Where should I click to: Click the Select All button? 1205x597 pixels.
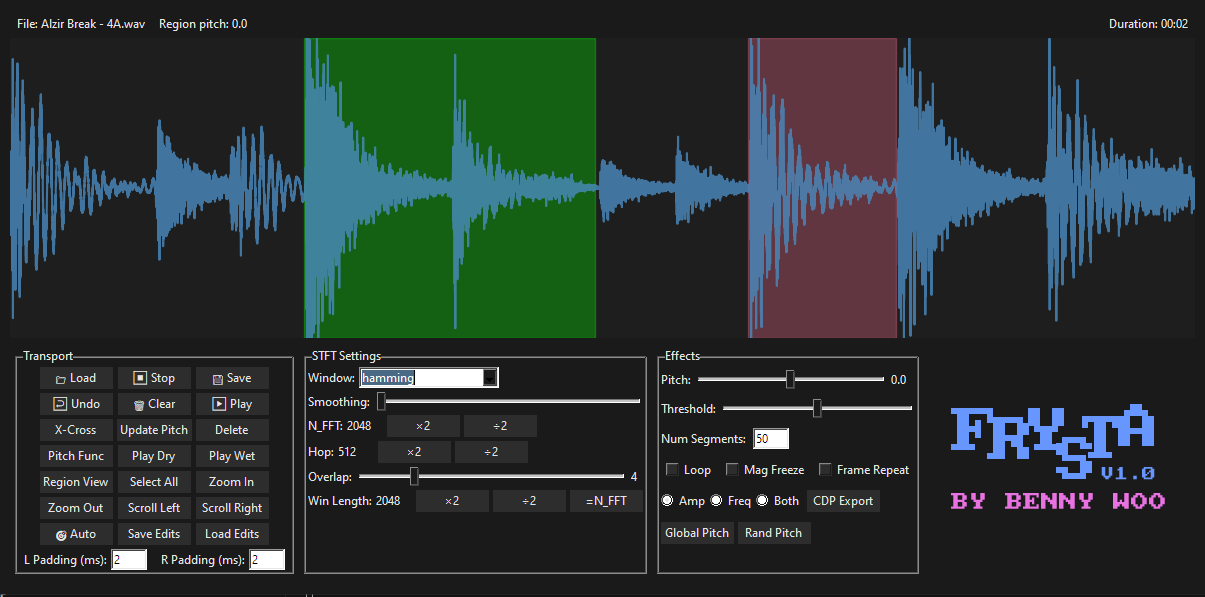[154, 482]
